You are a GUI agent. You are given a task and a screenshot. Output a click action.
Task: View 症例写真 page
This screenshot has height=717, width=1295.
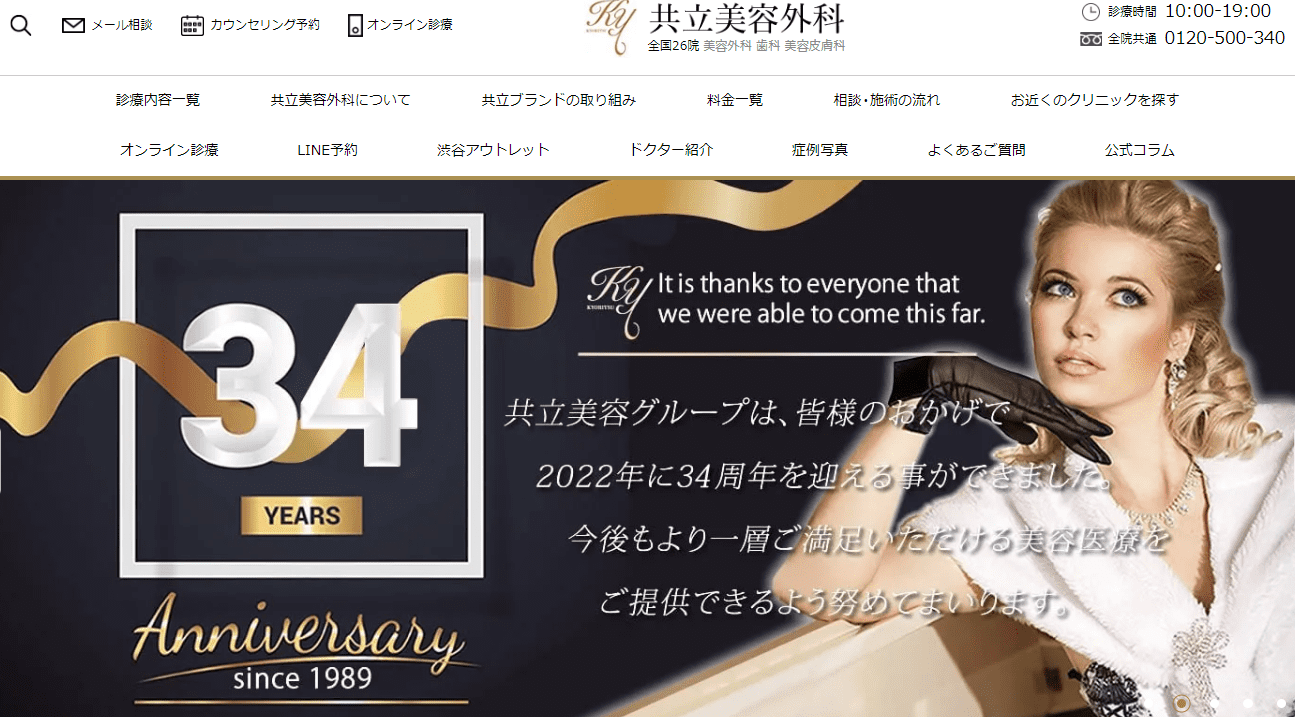[820, 150]
